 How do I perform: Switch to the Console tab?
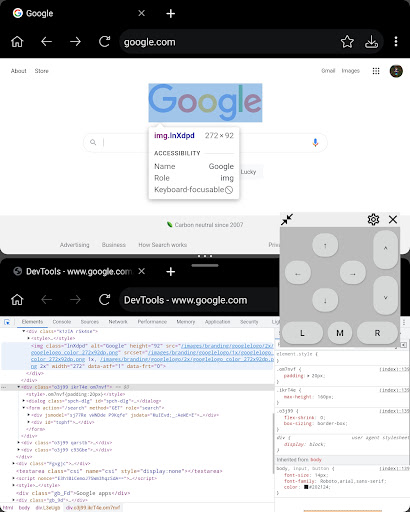point(62,322)
